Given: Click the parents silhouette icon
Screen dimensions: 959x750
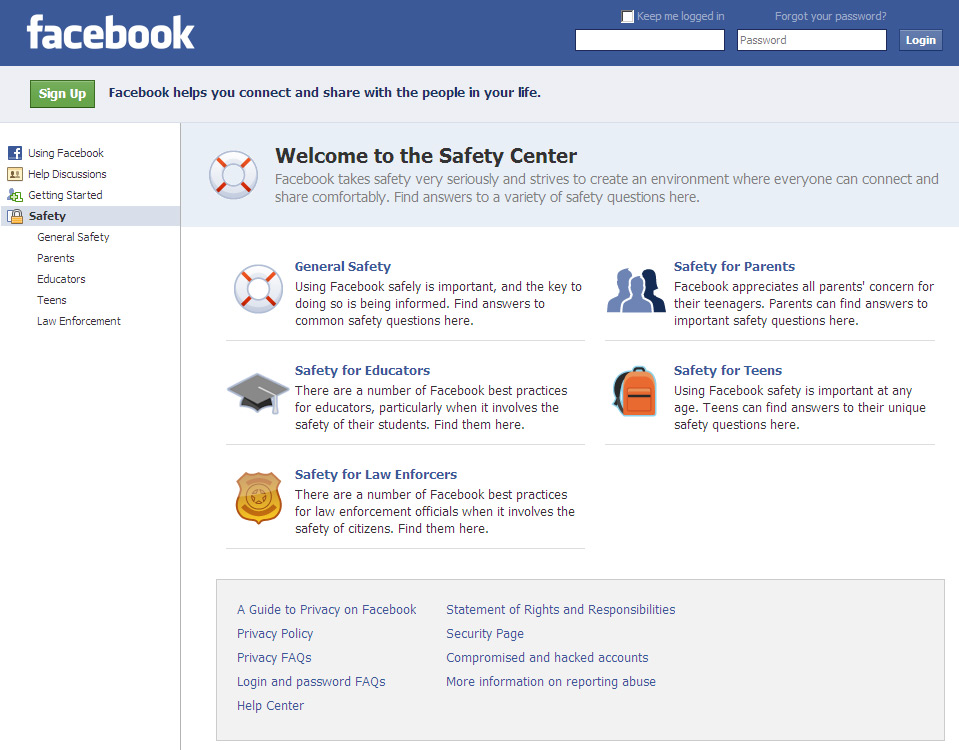Looking at the screenshot, I should 636,290.
